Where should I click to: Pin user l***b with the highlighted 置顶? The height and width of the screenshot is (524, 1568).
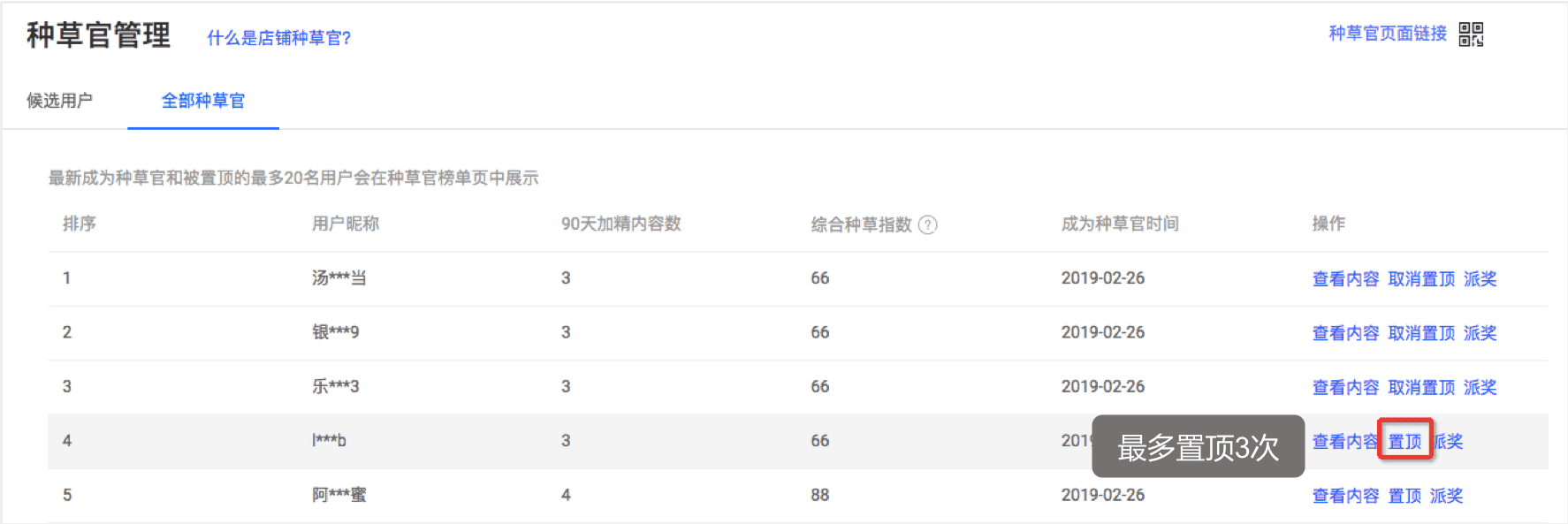[x=1404, y=442]
